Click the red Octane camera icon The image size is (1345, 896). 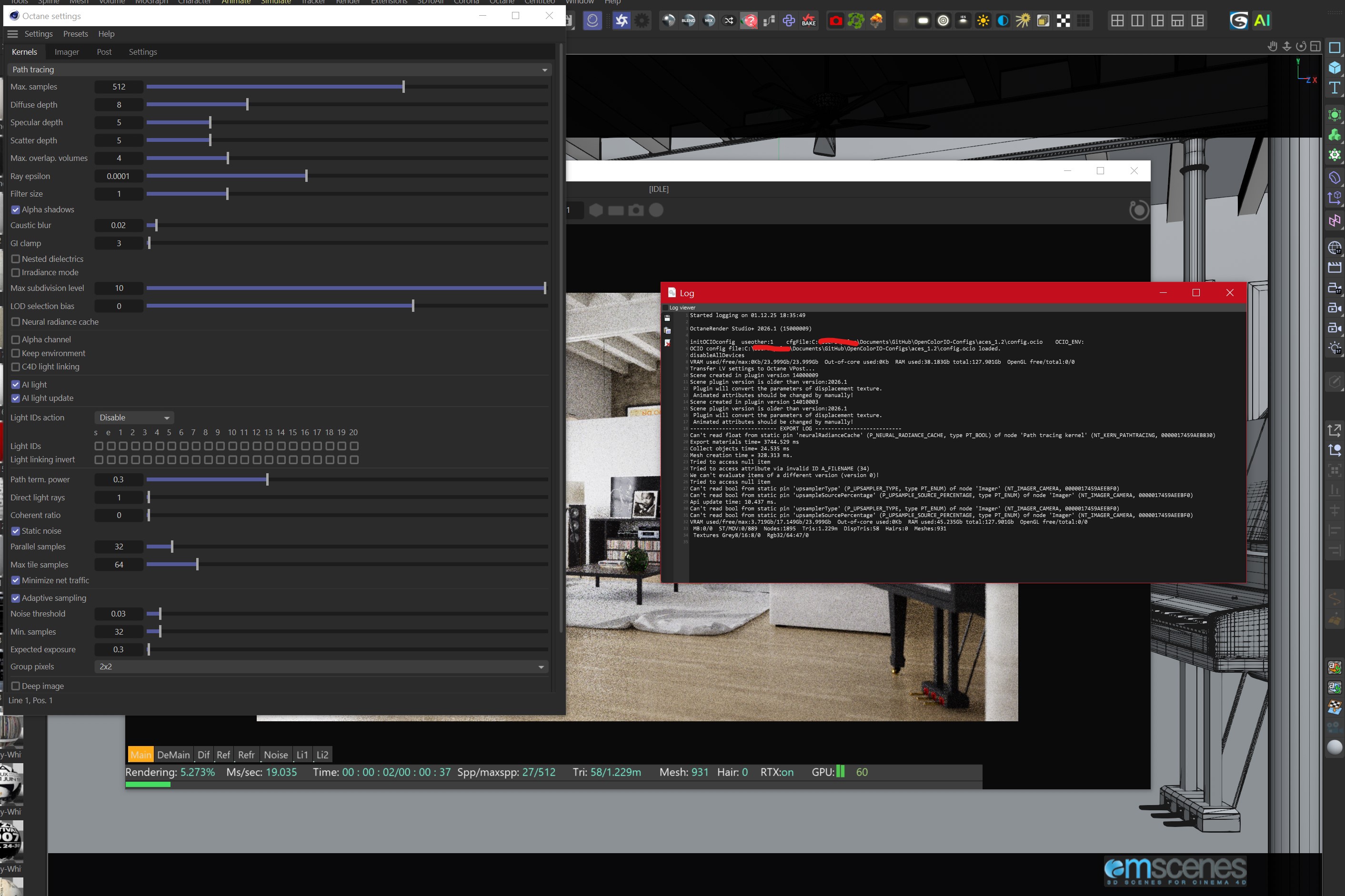[836, 21]
